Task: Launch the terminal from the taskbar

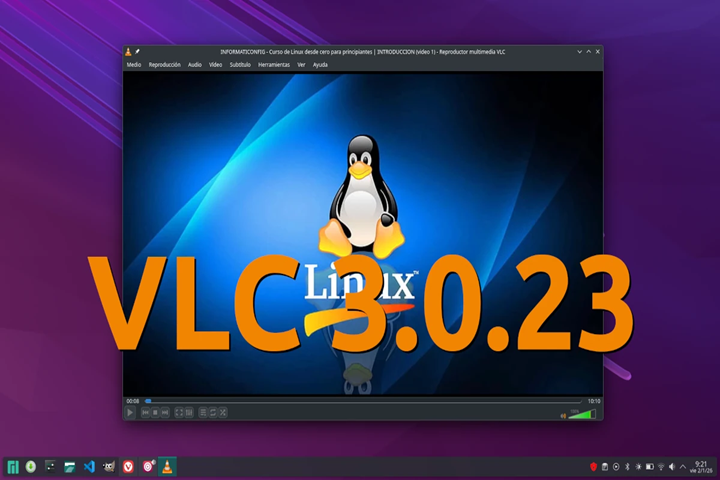Action: (50, 467)
